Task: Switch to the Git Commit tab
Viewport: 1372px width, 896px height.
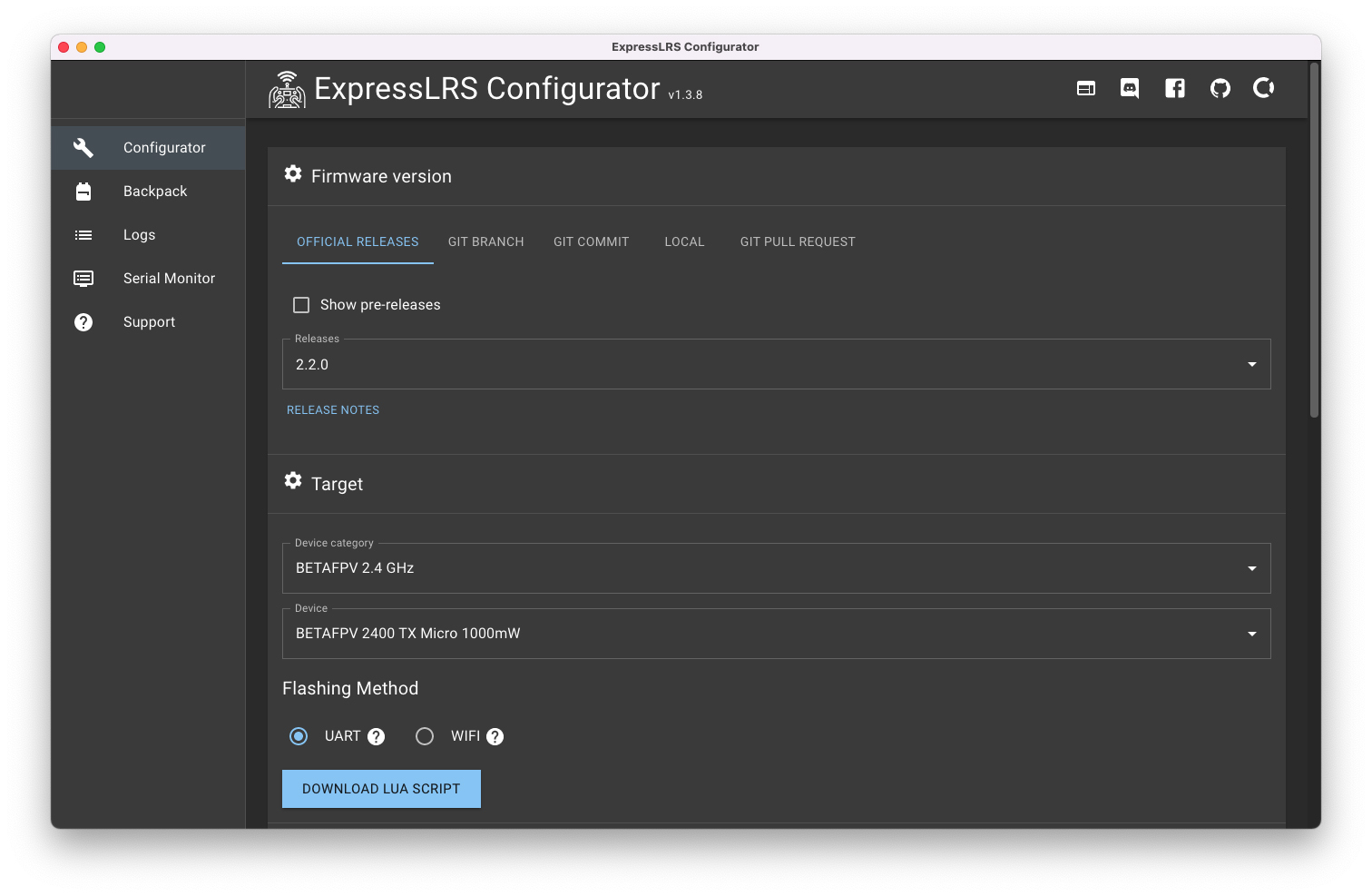Action: pyautogui.click(x=592, y=242)
